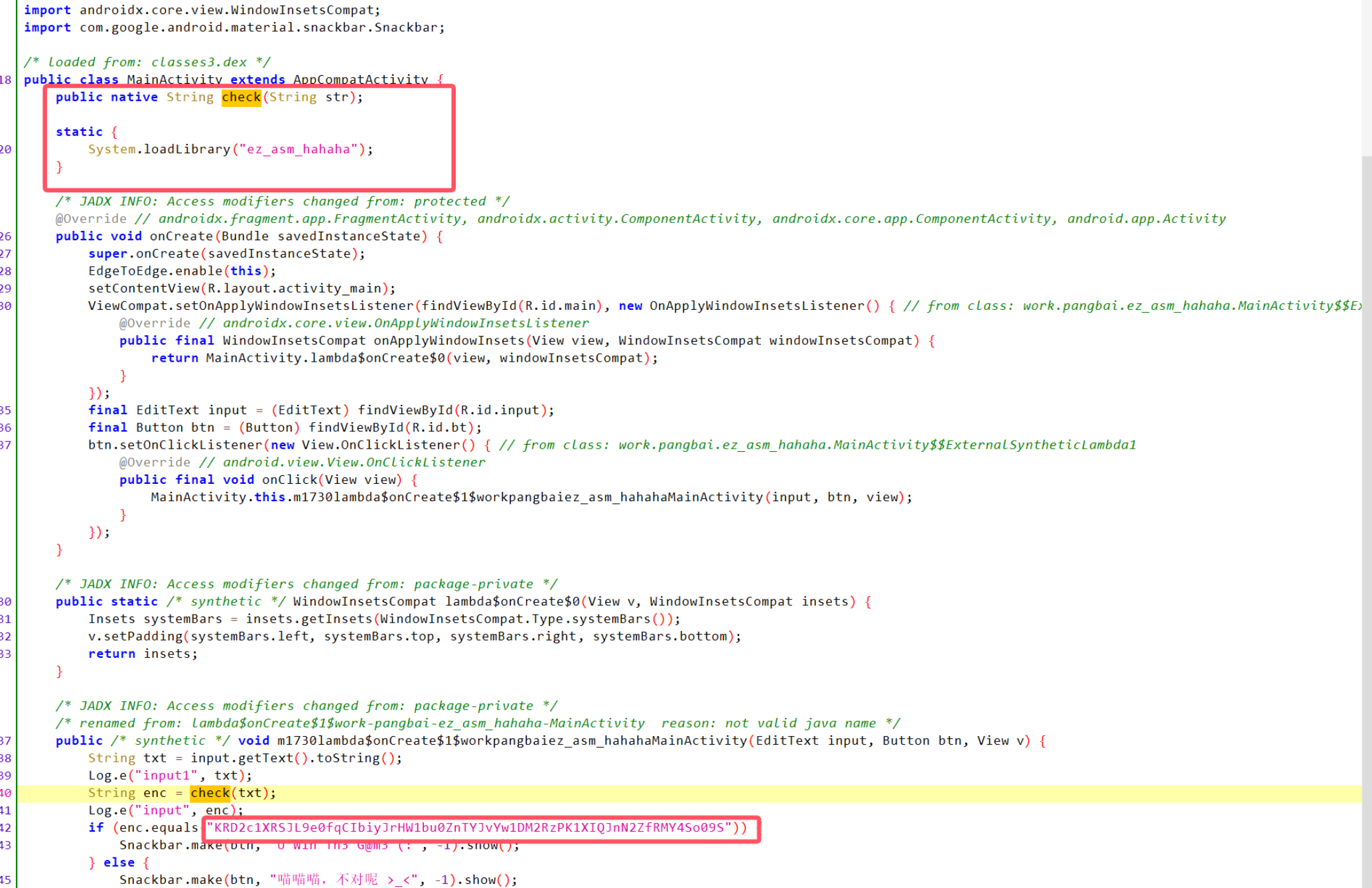
Task: Click AppCompatActivity superclass name
Action: [360, 80]
